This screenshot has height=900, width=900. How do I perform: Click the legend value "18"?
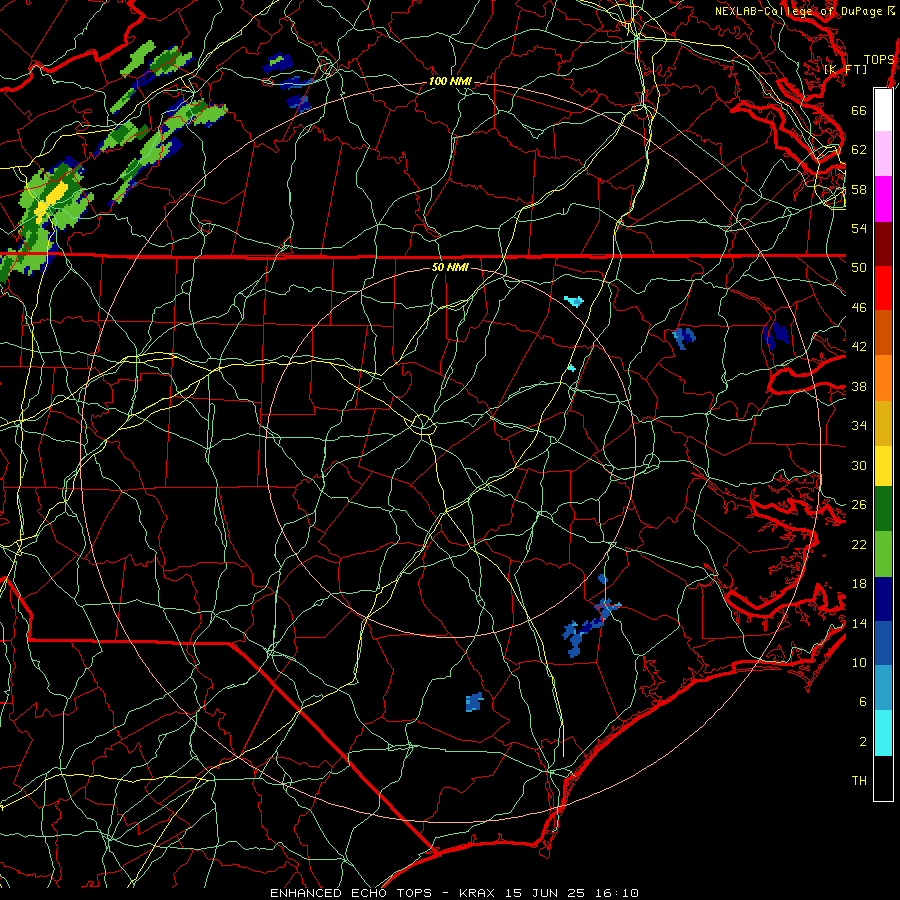[859, 584]
